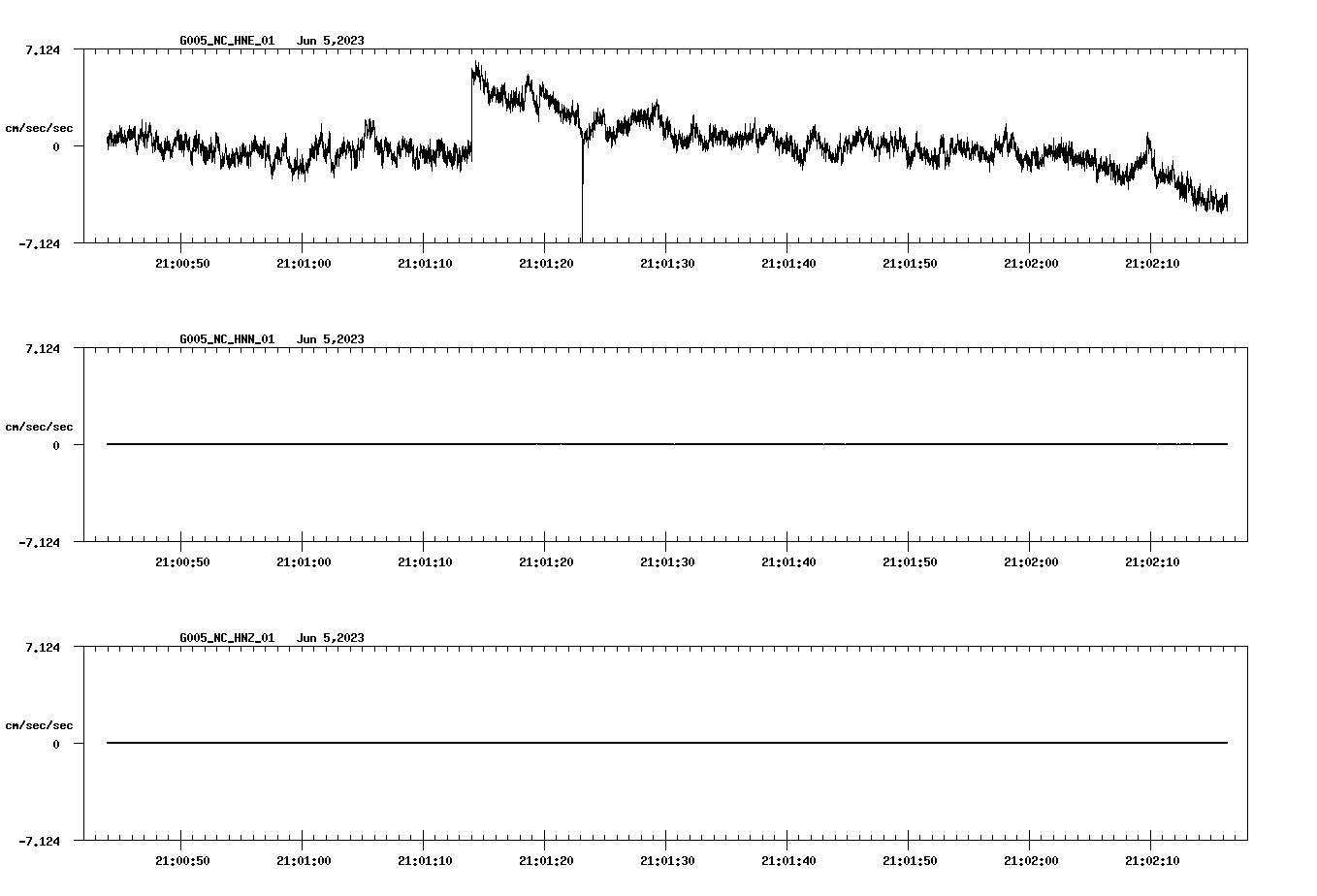Select the flat HNZ waveform trace

[x=659, y=742]
